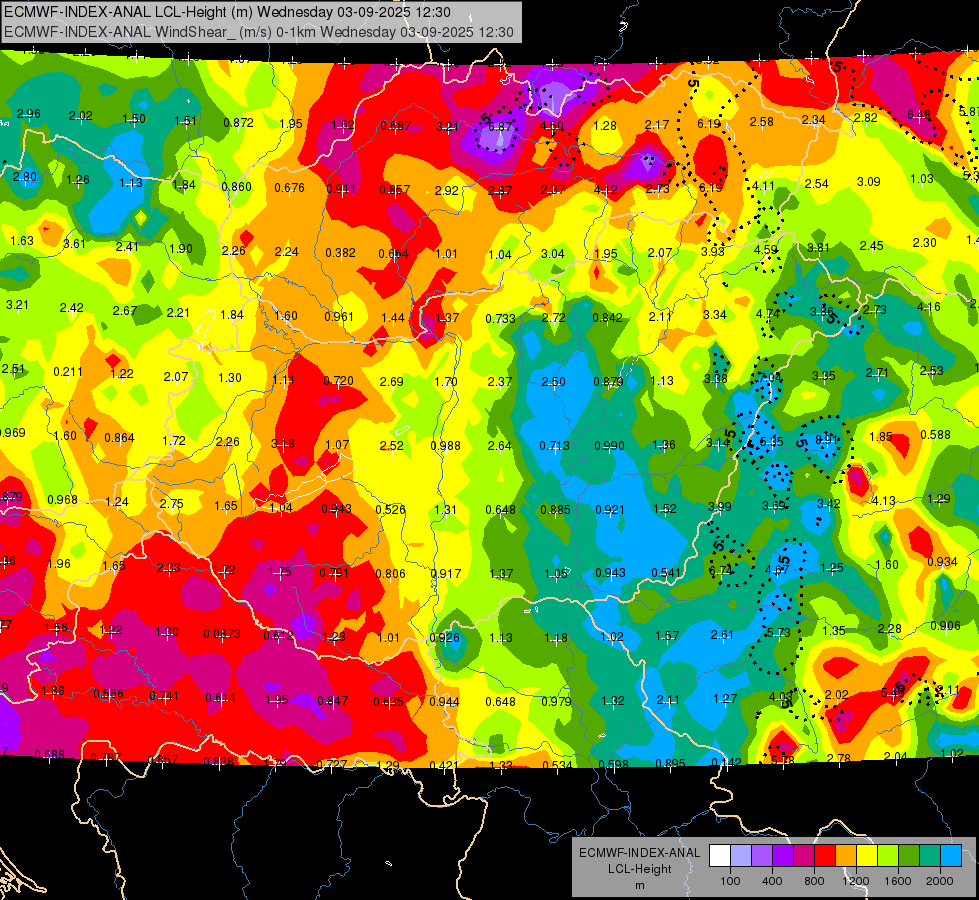Click the LCL-Height label in the legend

point(640,869)
